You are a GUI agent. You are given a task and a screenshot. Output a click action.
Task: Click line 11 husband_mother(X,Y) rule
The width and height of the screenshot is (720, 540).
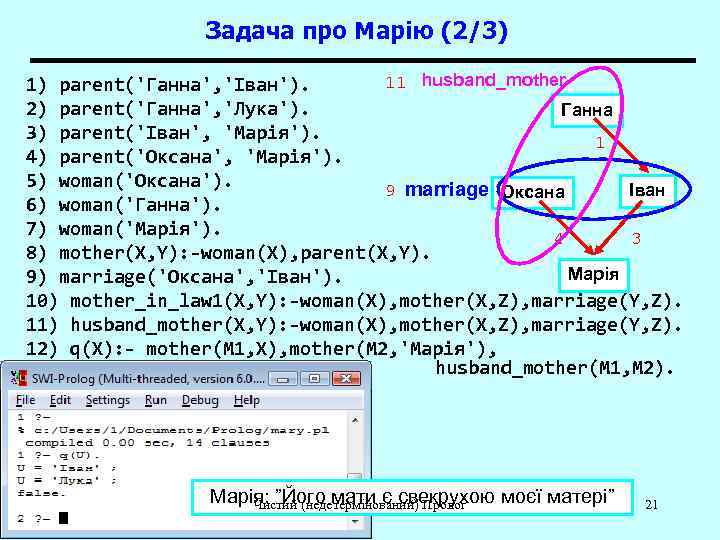[x=354, y=325]
